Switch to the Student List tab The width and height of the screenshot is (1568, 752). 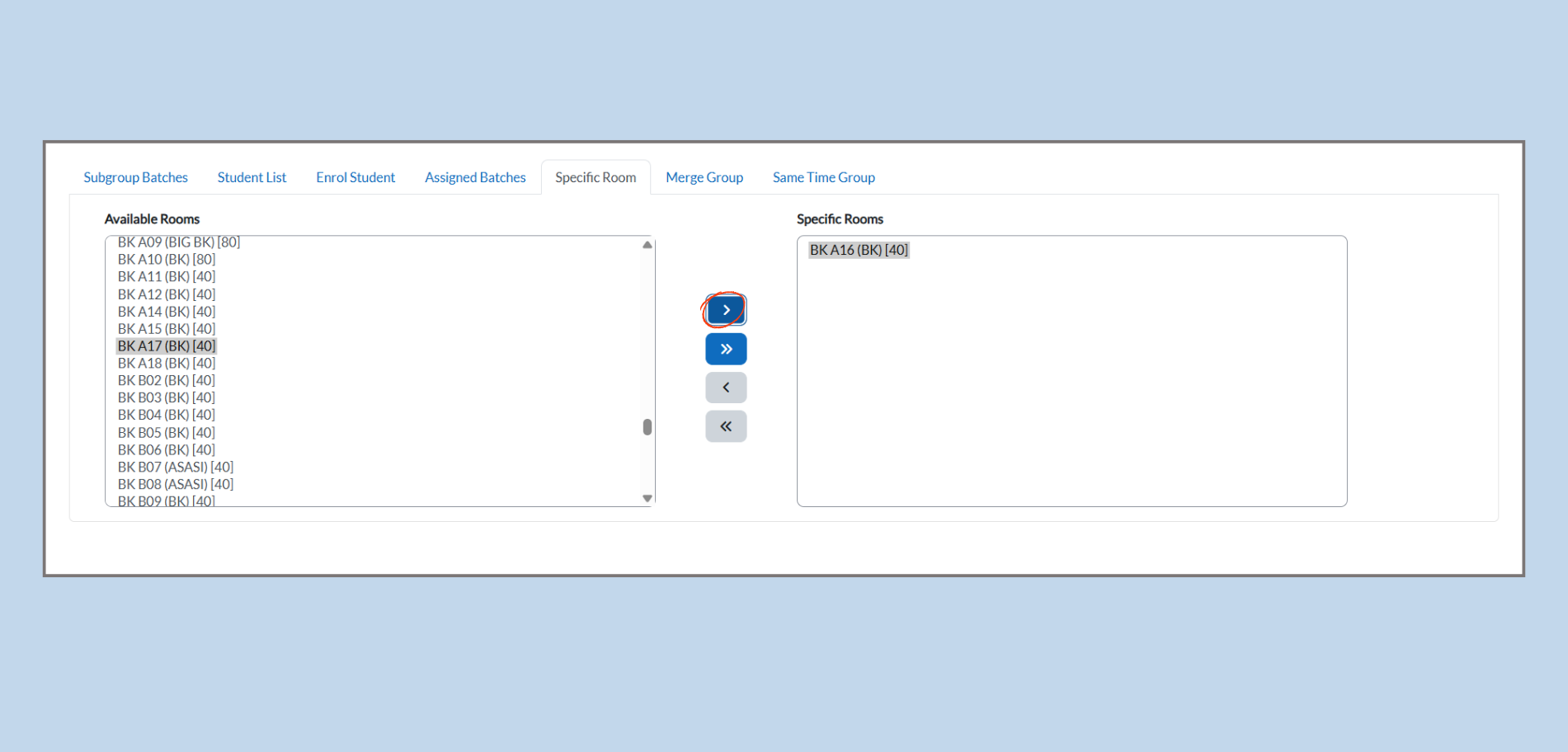tap(252, 177)
